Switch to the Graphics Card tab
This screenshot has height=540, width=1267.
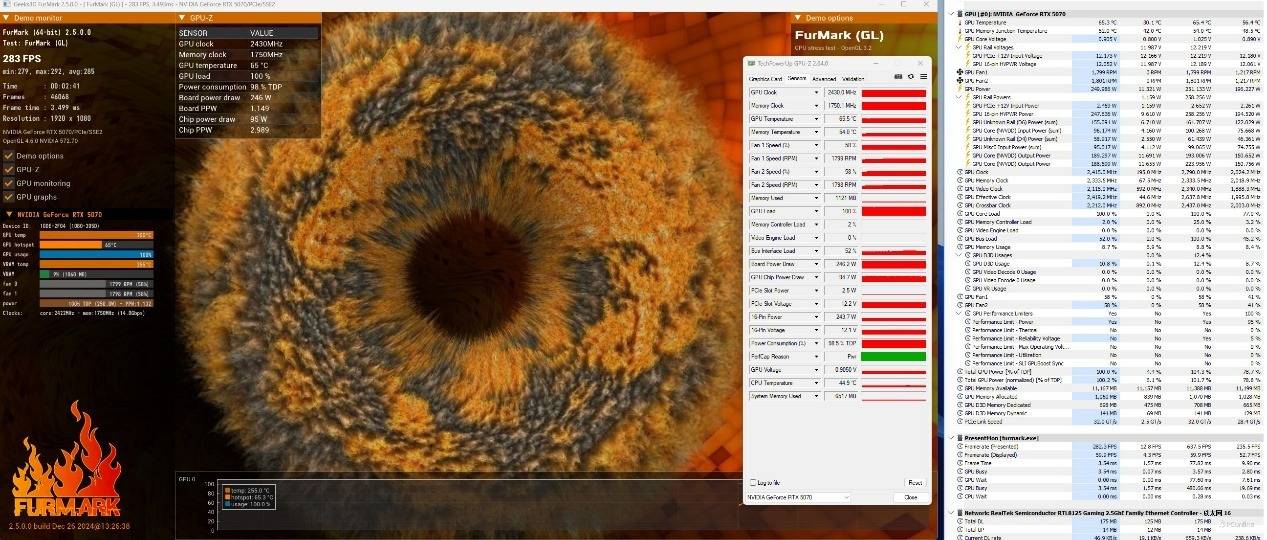(765, 78)
